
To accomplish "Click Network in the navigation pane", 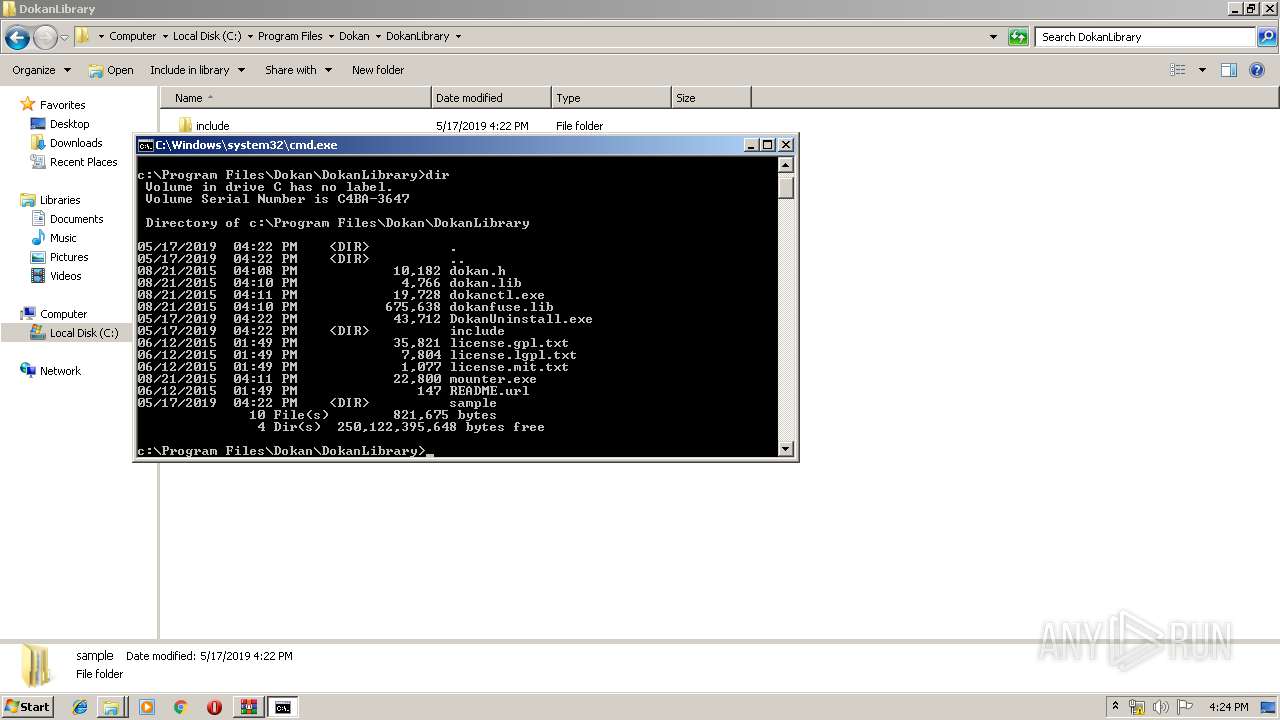I will [60, 371].
